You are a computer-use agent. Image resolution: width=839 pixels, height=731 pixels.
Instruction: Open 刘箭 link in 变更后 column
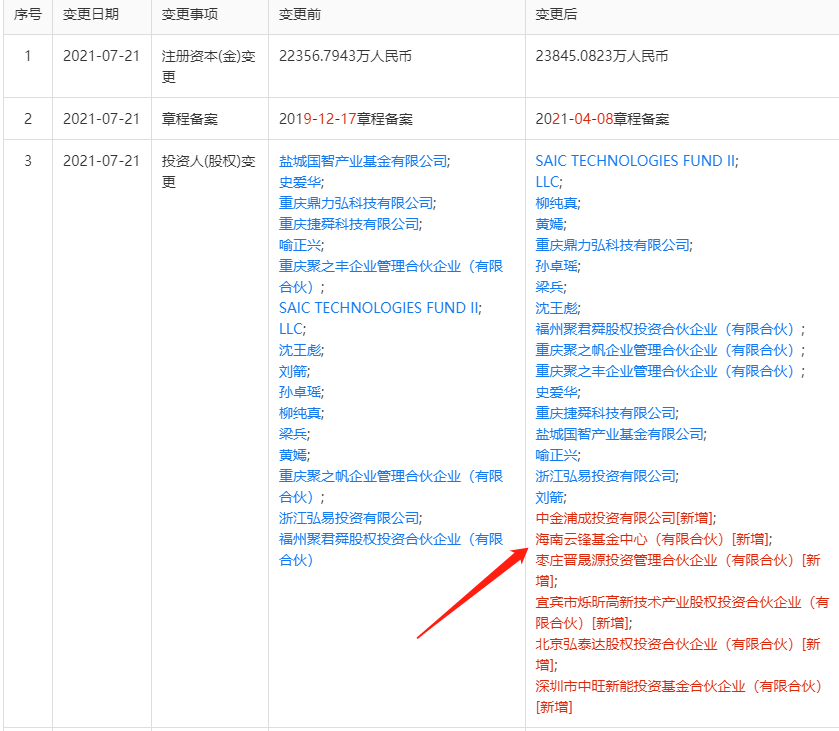click(550, 497)
